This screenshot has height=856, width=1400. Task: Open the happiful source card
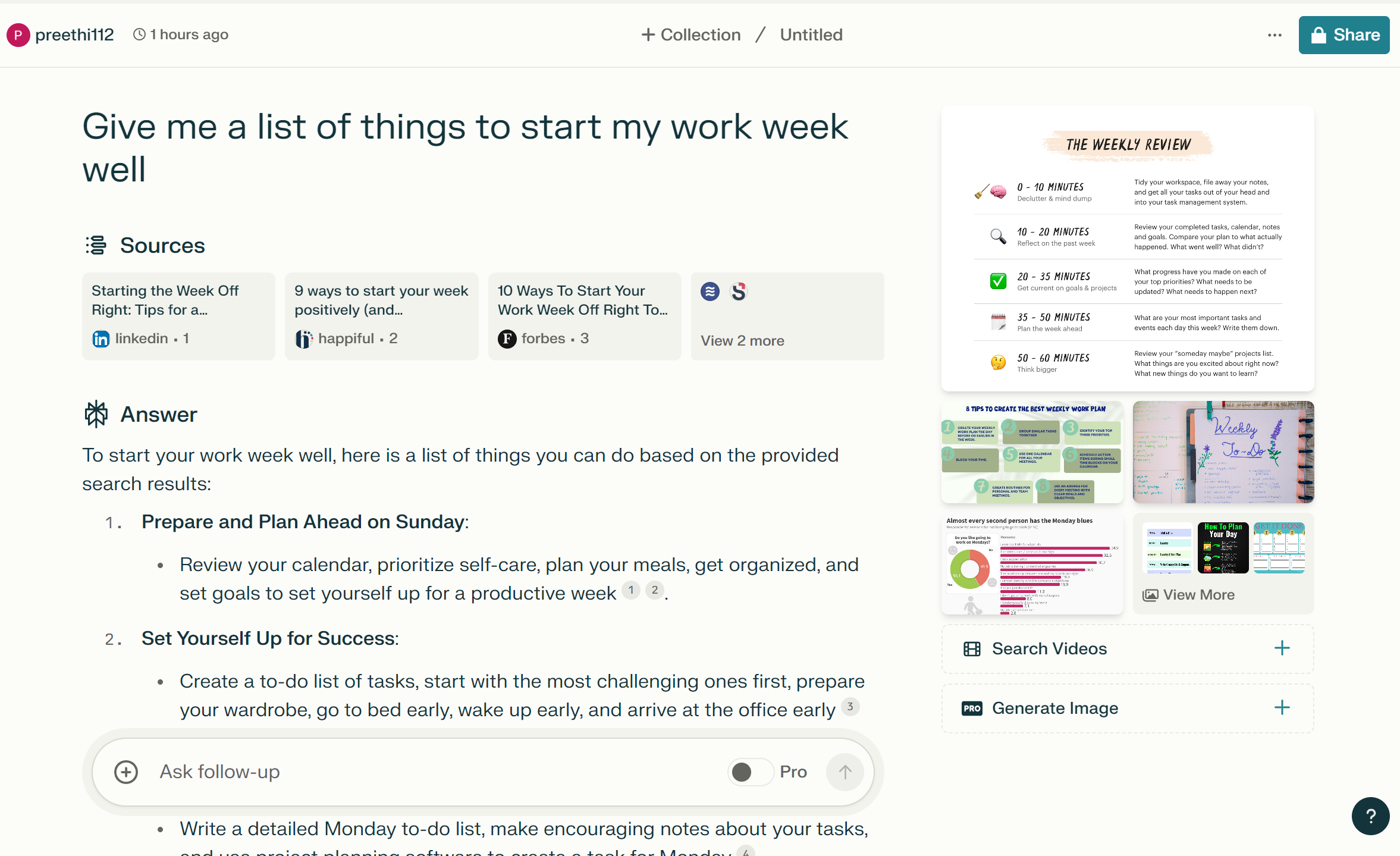point(381,316)
